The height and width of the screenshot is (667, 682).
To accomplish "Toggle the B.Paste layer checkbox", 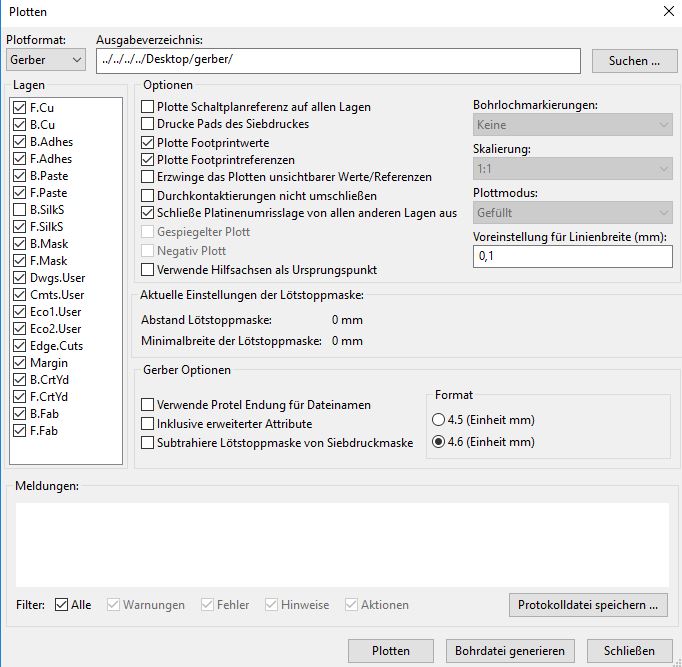I will [19, 176].
